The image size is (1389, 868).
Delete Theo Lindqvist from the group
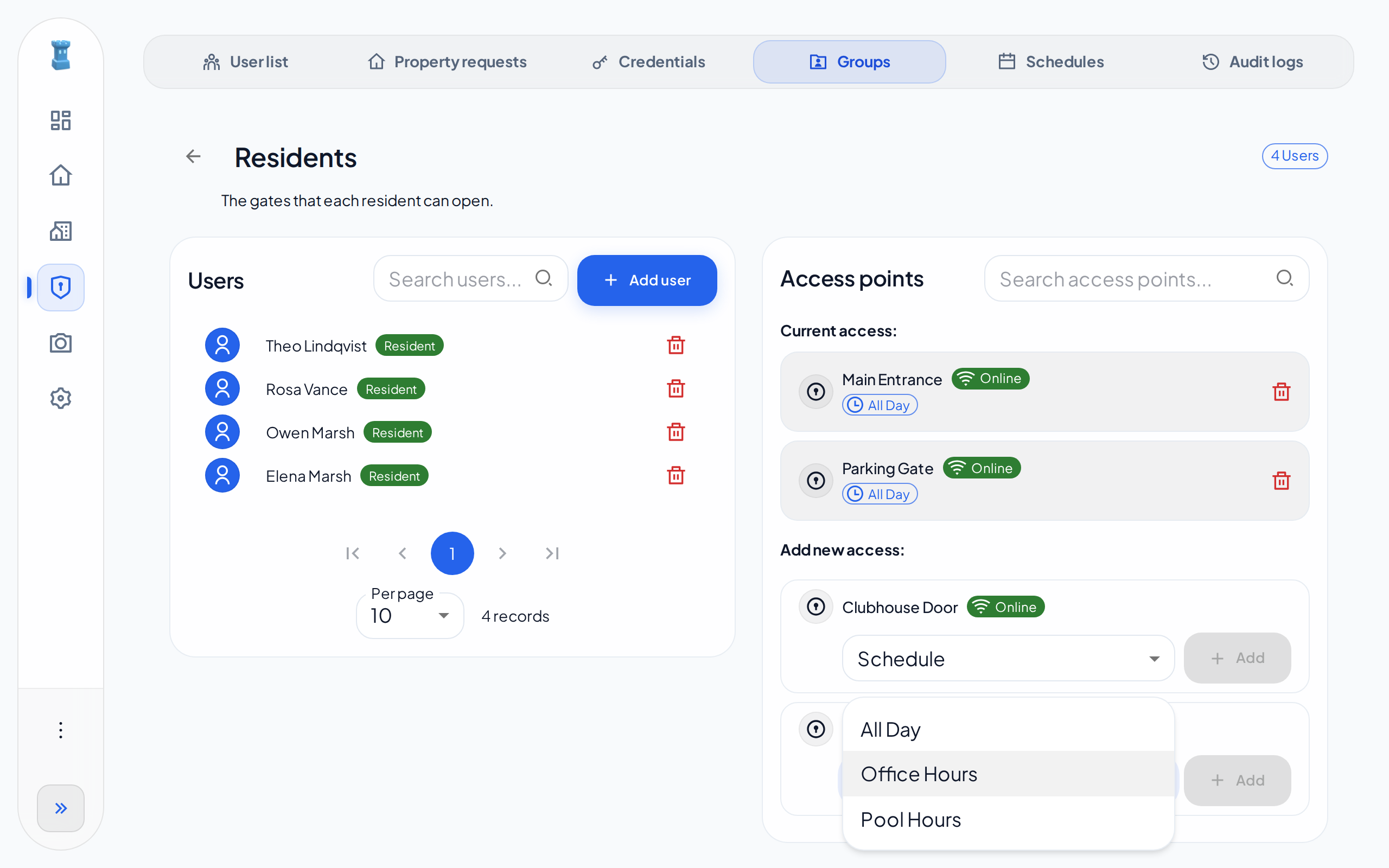coord(676,345)
